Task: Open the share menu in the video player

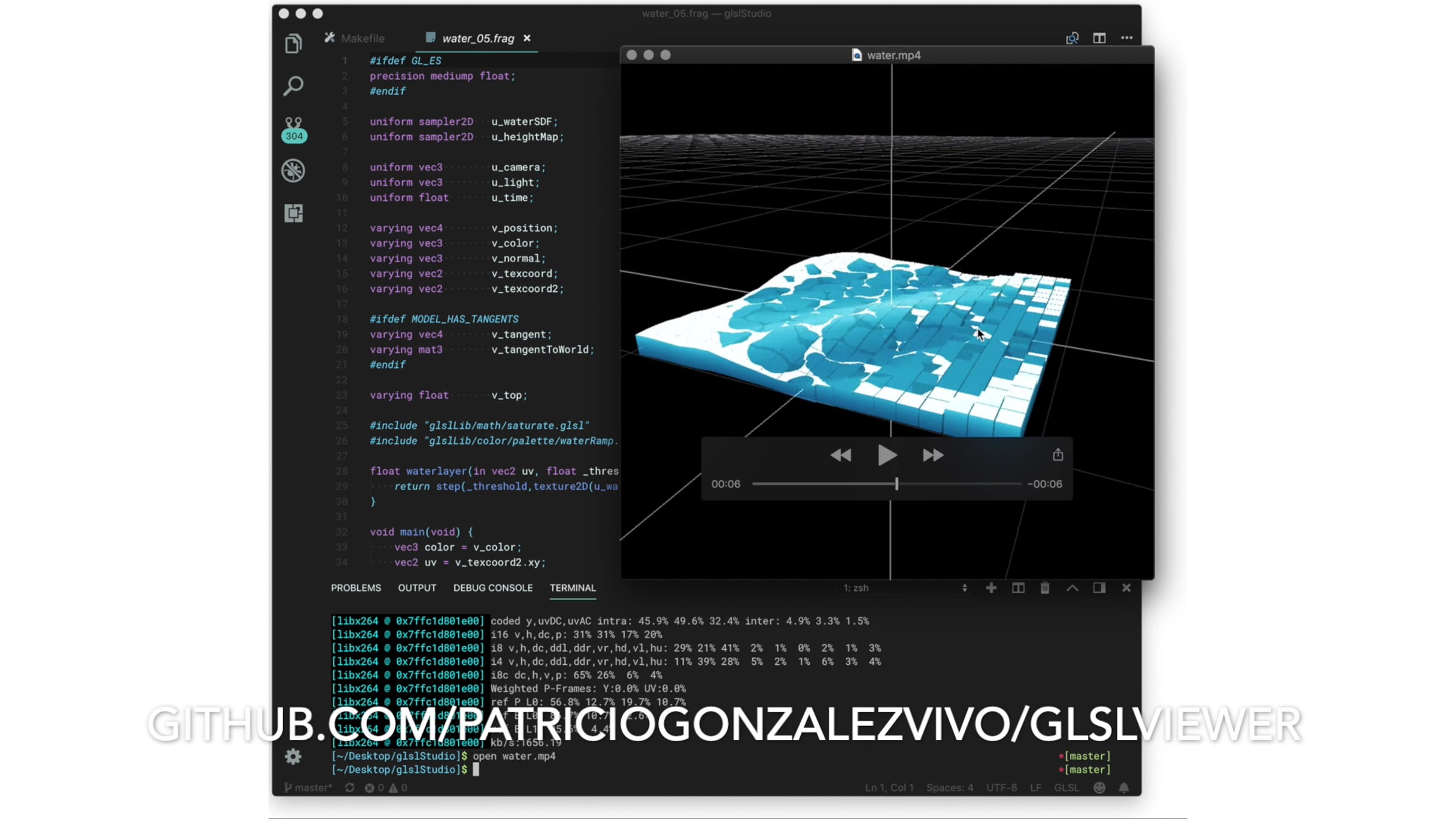Action: (x=1058, y=454)
